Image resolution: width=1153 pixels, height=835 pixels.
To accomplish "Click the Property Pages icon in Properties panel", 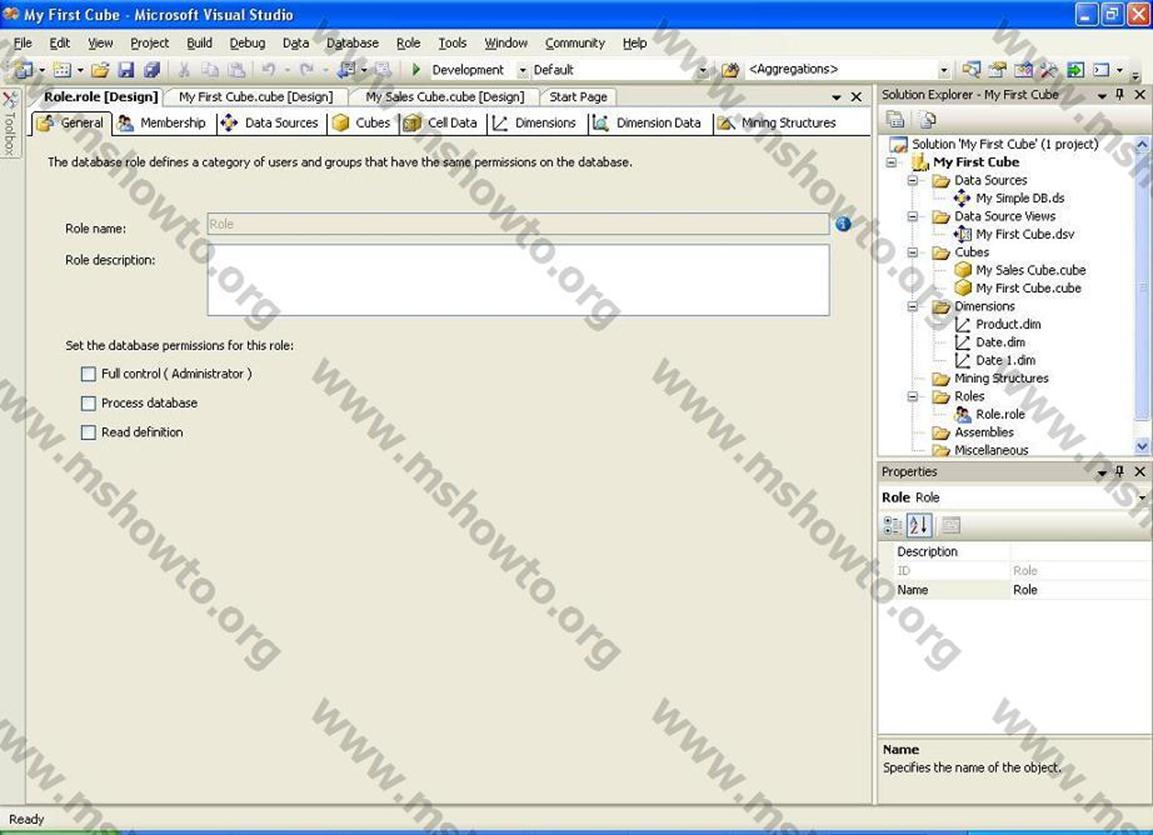I will [950, 525].
